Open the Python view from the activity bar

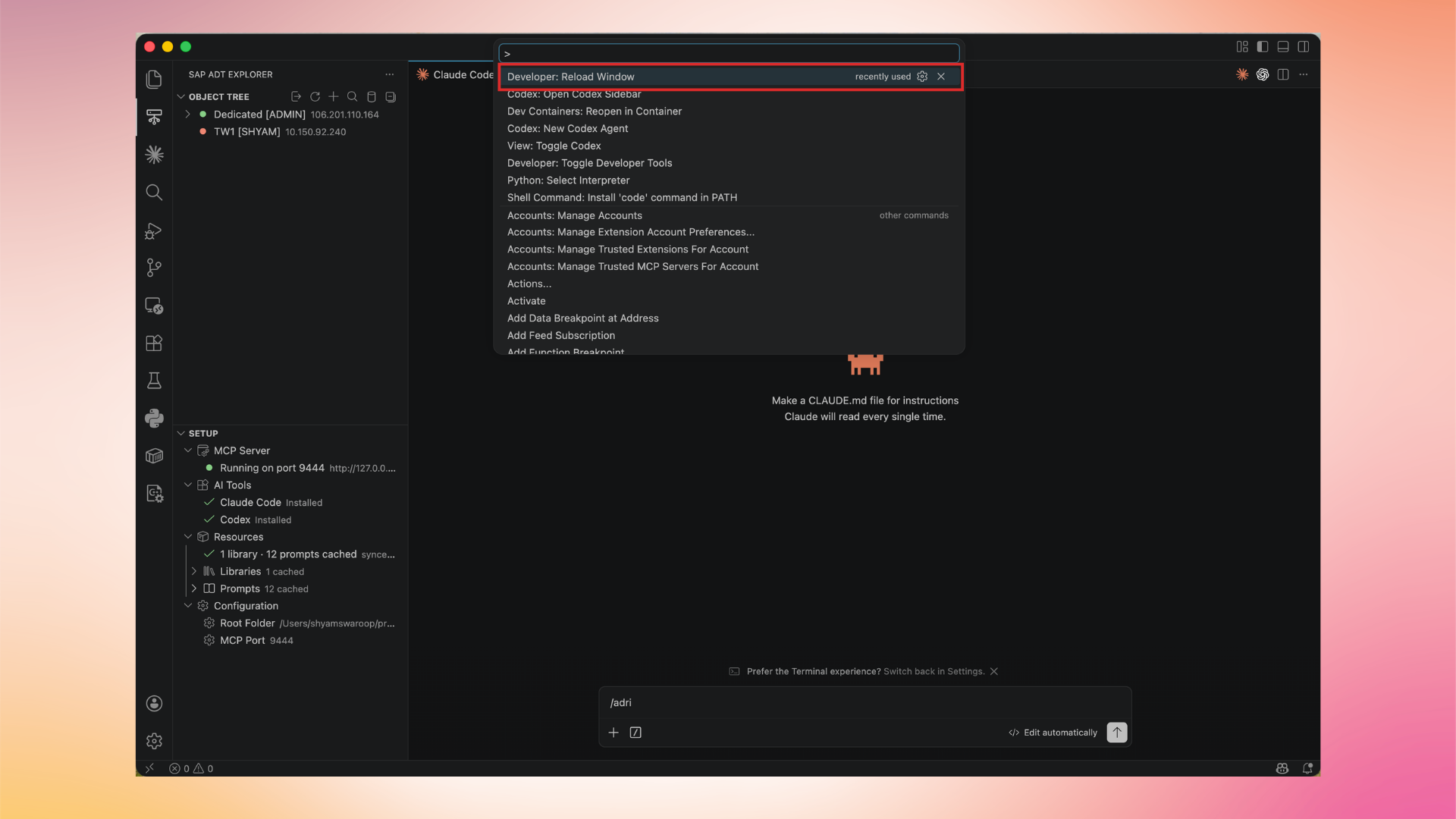point(154,418)
